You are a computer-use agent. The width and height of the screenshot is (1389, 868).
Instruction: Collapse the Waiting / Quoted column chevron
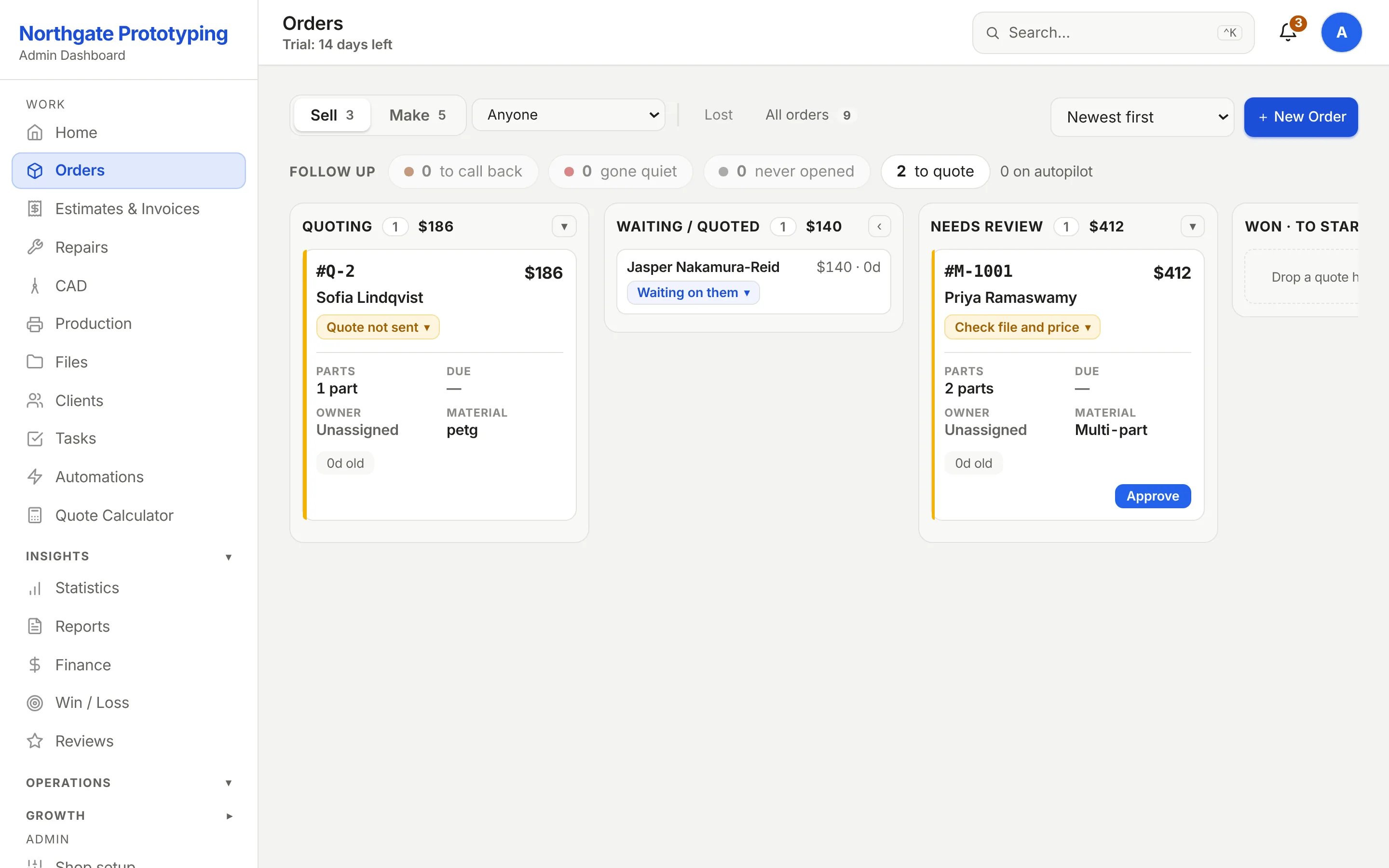(879, 227)
